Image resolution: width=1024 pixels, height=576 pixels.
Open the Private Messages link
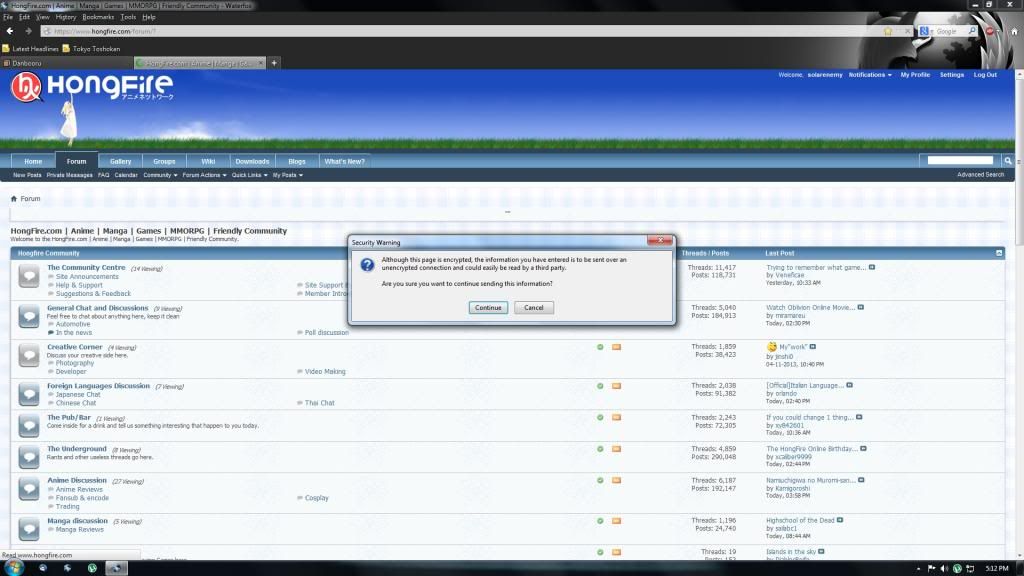pyautogui.click(x=69, y=175)
